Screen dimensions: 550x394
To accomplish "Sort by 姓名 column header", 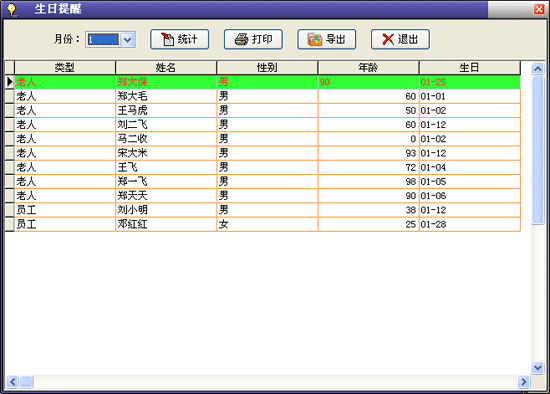I will (x=166, y=67).
